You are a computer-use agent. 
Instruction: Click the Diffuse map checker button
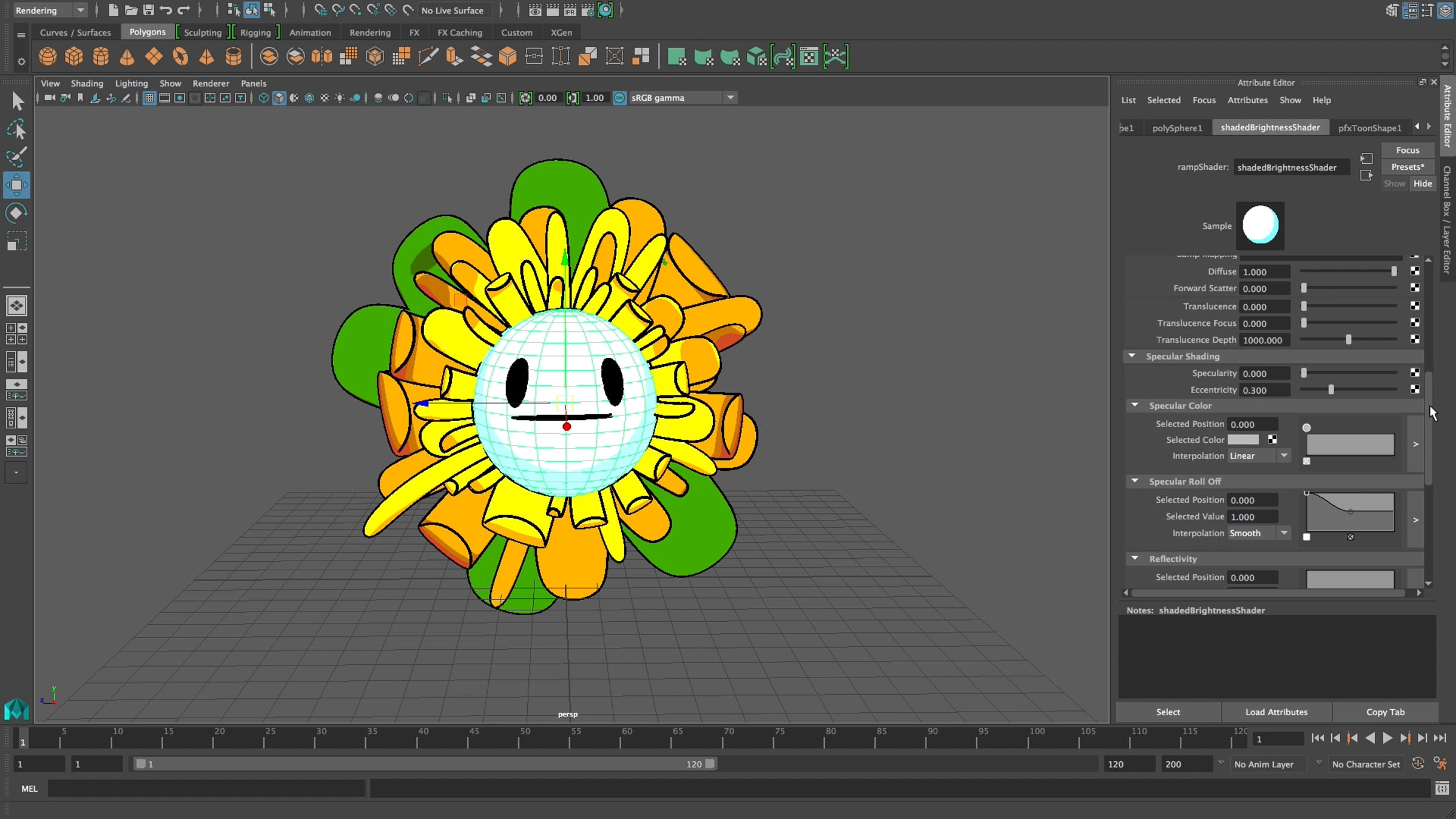click(1415, 271)
